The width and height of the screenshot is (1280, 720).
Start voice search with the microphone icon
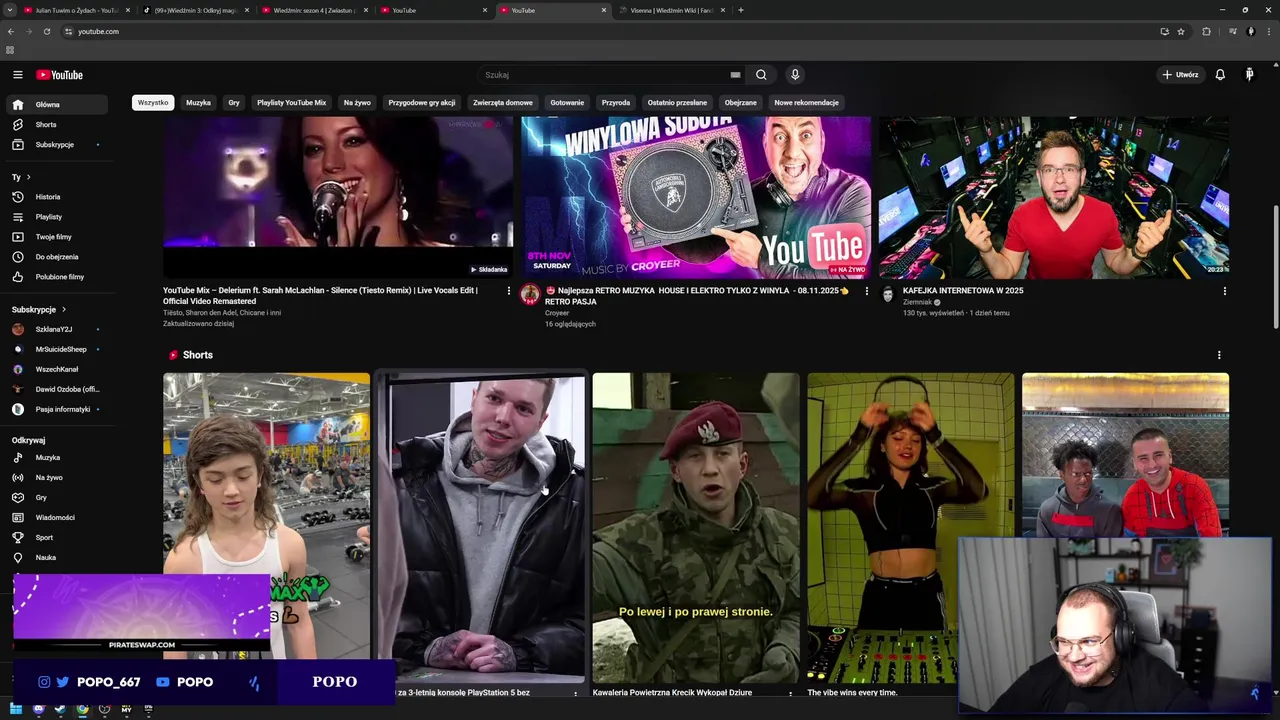click(795, 75)
